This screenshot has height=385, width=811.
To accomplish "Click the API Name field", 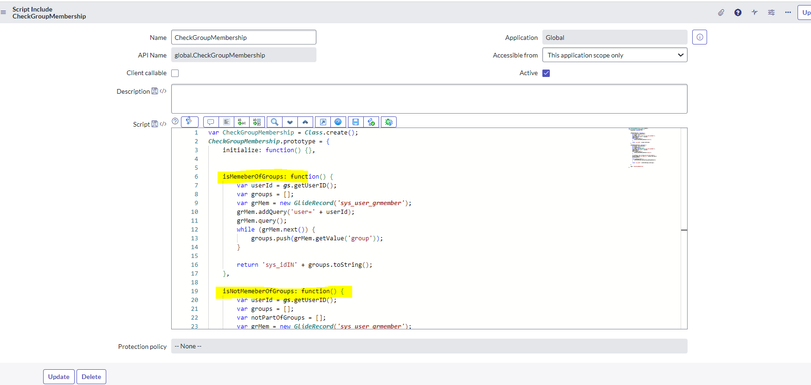I will click(x=244, y=55).
